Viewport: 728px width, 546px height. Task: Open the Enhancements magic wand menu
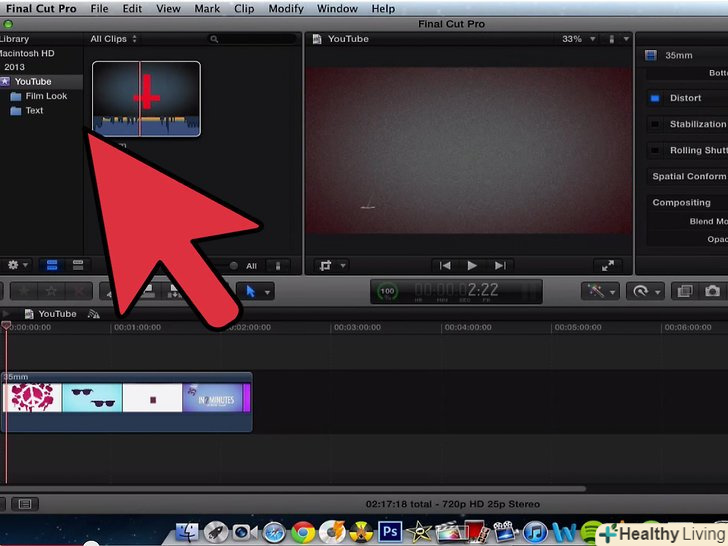599,291
